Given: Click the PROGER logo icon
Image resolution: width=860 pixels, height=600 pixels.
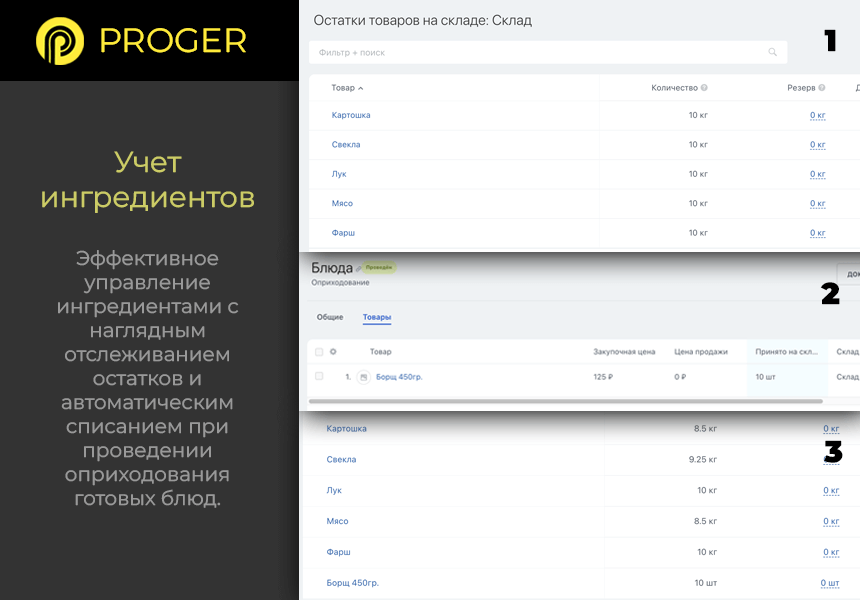Looking at the screenshot, I should (x=62, y=41).
